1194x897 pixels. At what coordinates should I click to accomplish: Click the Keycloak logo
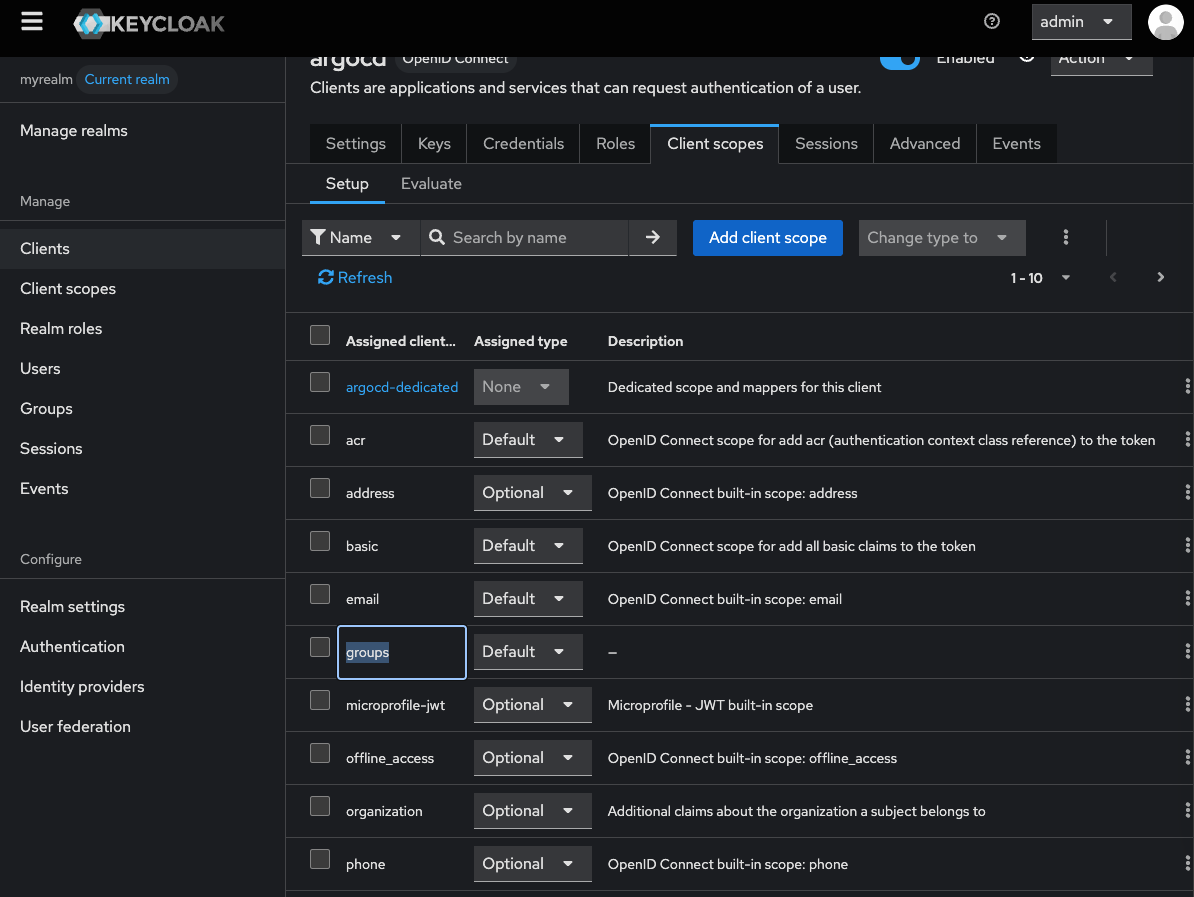point(149,24)
